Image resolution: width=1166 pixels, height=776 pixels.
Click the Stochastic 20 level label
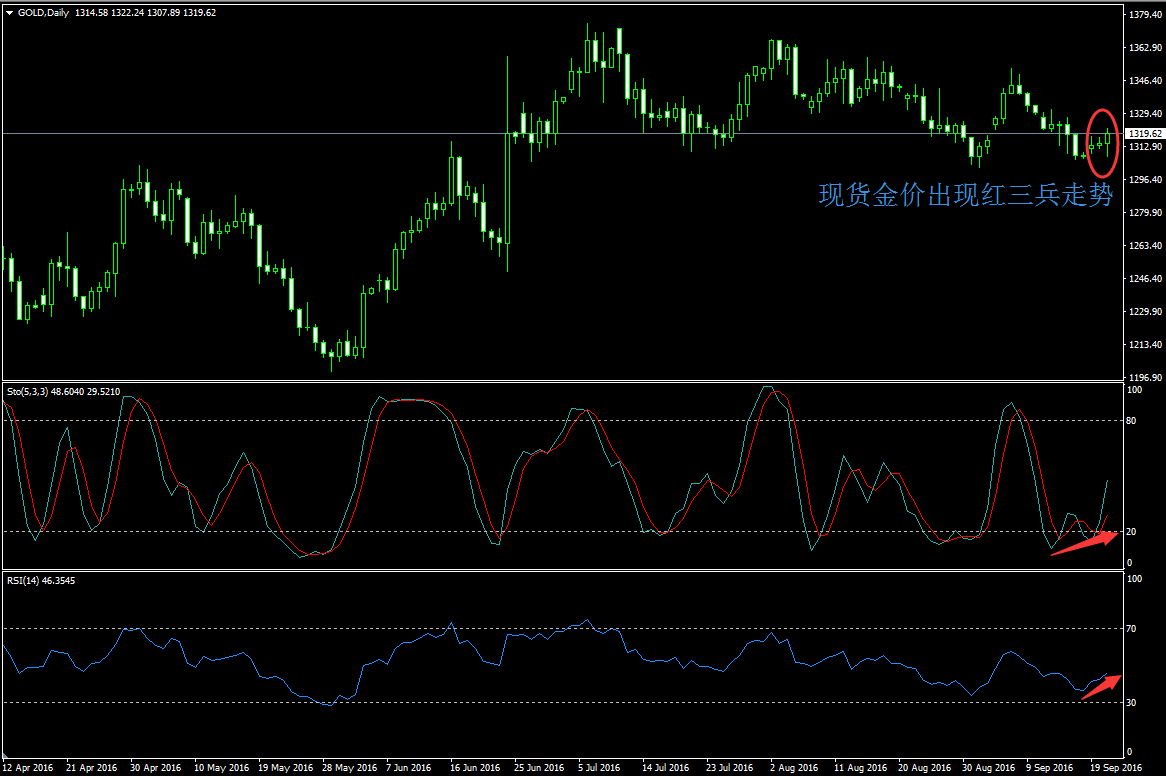pyautogui.click(x=1131, y=532)
